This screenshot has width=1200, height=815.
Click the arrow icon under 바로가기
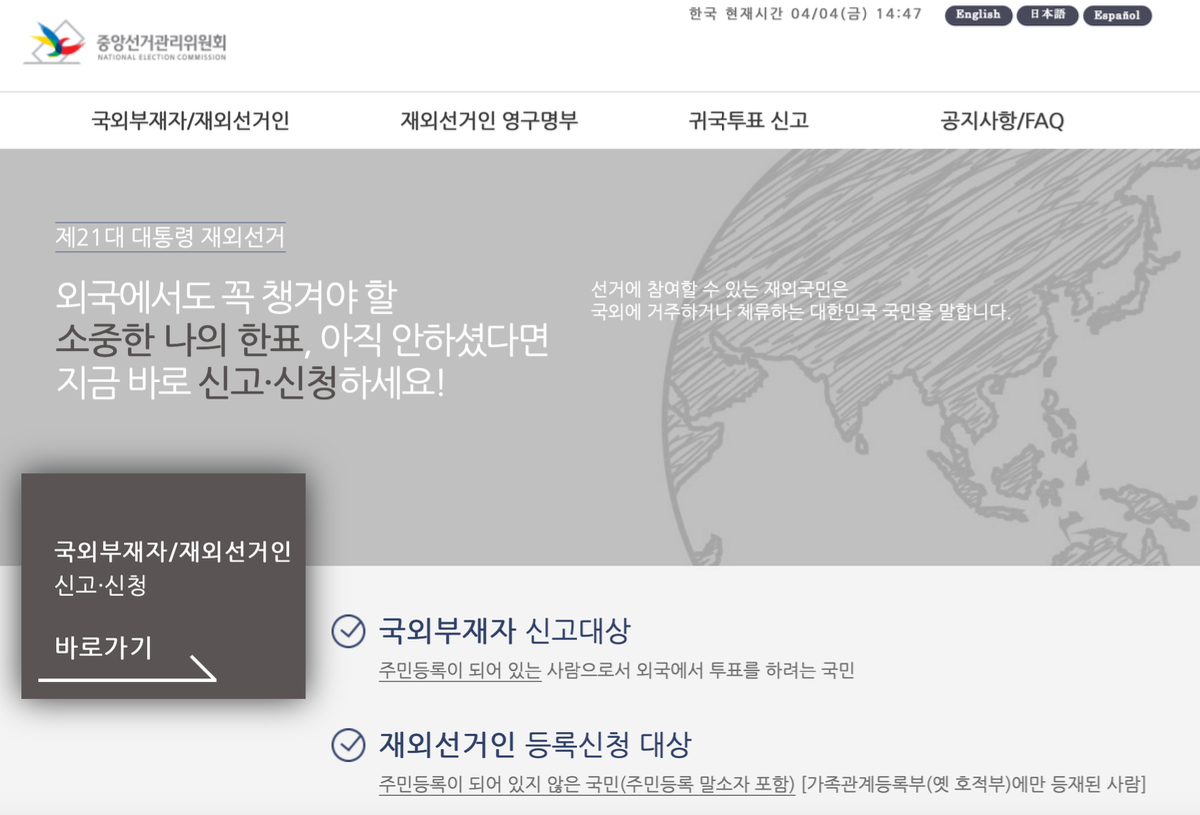click(x=202, y=669)
